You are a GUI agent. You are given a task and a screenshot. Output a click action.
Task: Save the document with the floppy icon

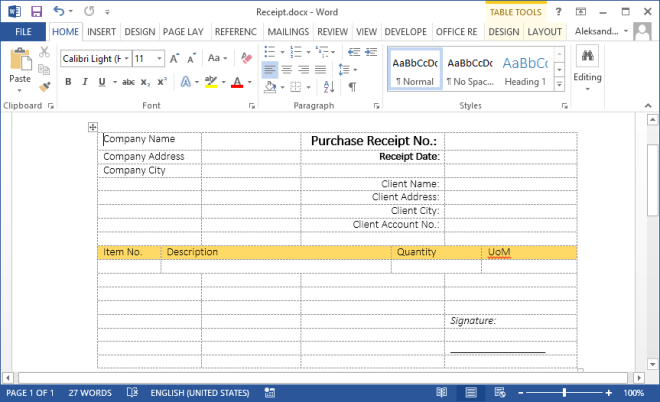(x=37, y=11)
